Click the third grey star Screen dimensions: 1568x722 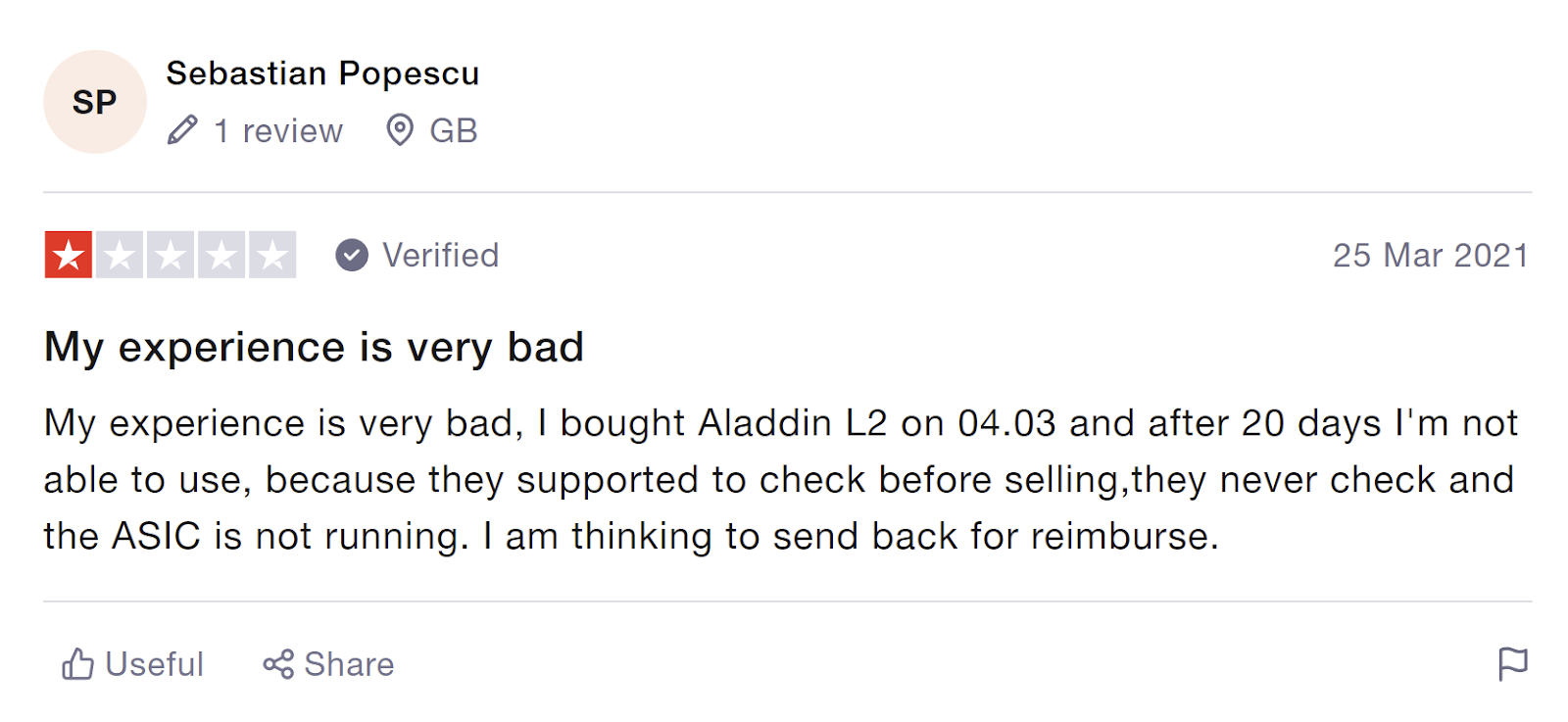171,256
